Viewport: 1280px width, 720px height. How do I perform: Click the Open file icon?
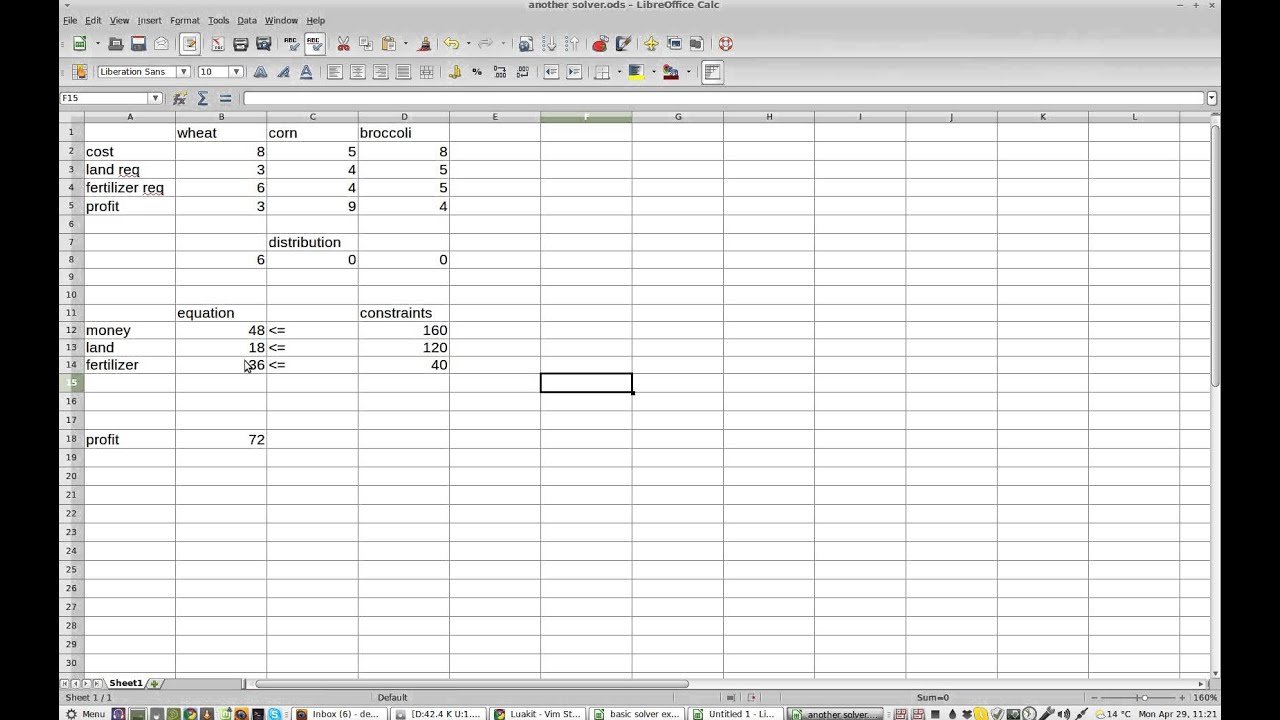tap(116, 44)
